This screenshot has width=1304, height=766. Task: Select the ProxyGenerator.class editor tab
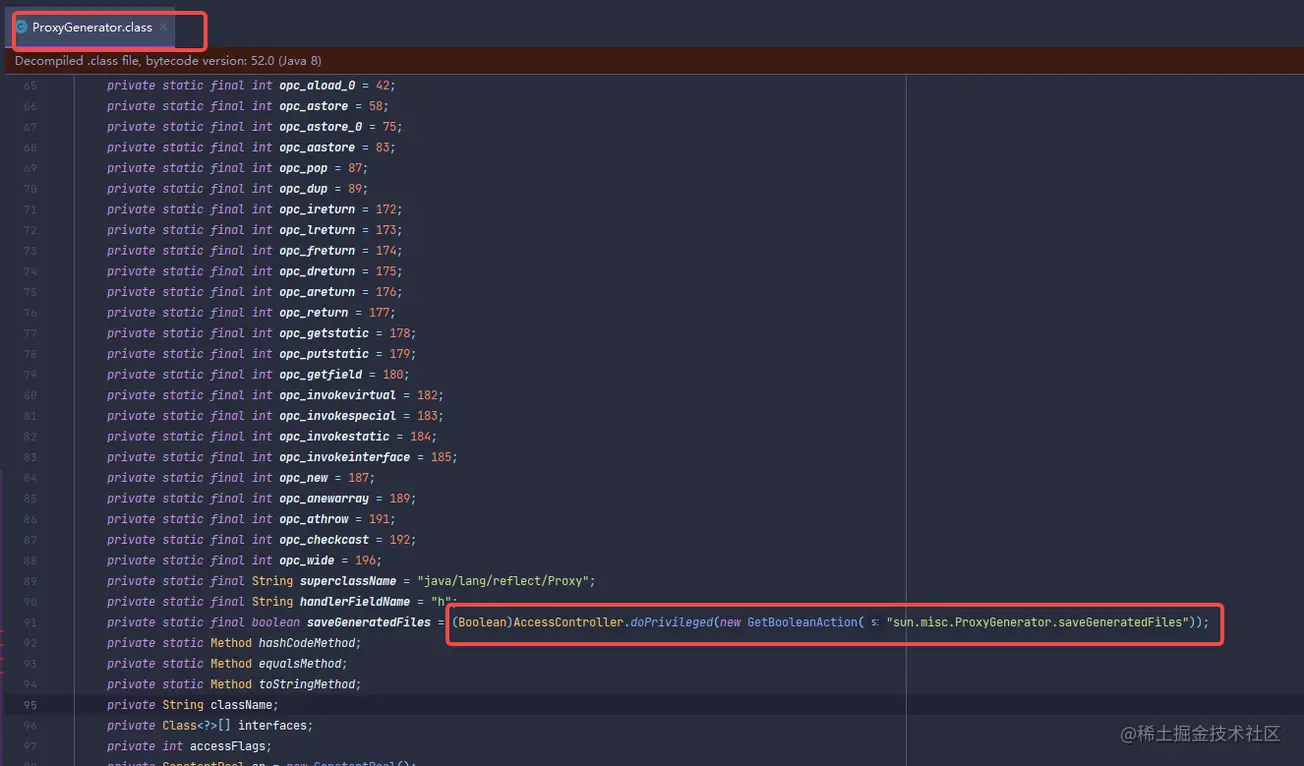pos(92,27)
